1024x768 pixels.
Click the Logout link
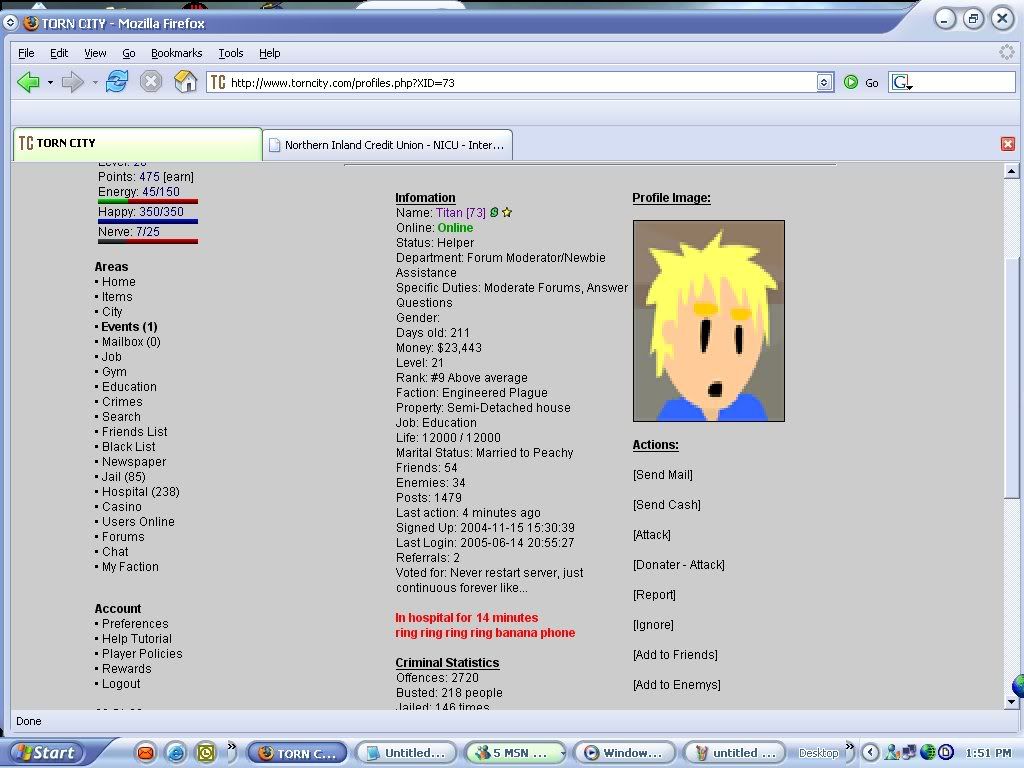coord(121,684)
